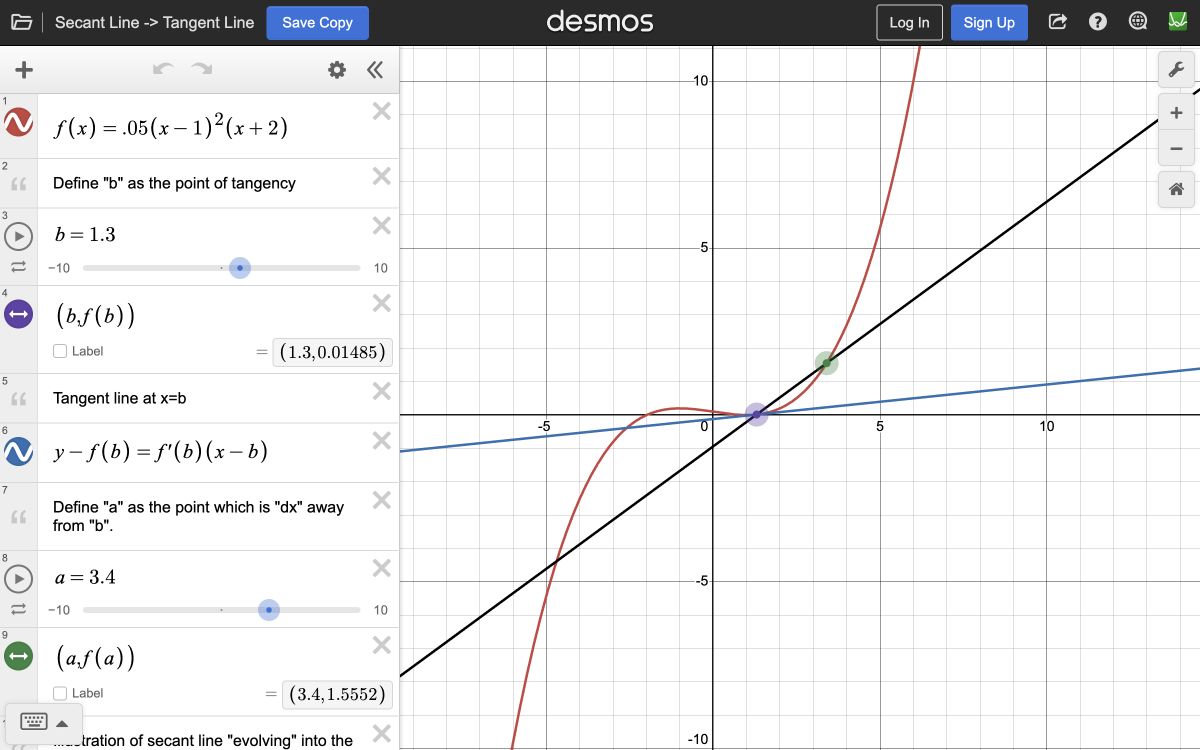The width and height of the screenshot is (1200, 750).
Task: Hide the red f(x) curve
Action: [x=19, y=123]
